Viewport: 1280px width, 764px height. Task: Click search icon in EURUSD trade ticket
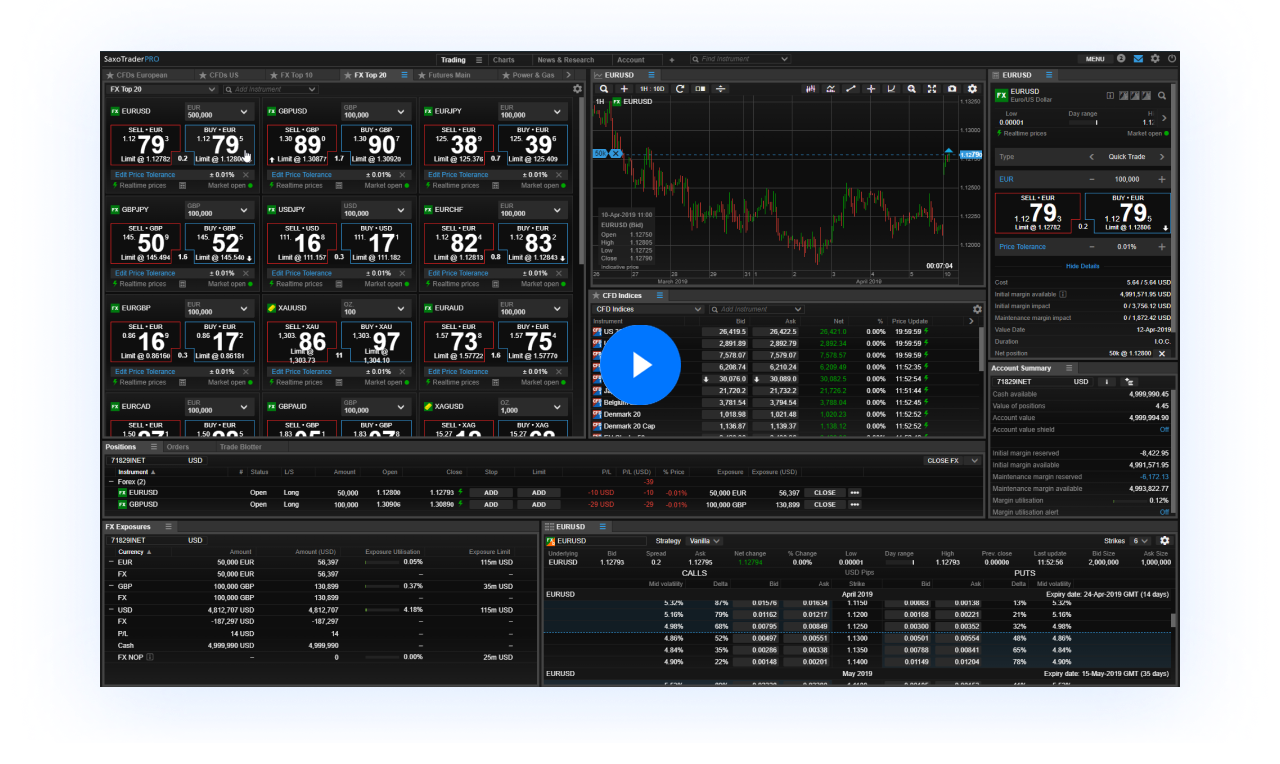[1161, 96]
